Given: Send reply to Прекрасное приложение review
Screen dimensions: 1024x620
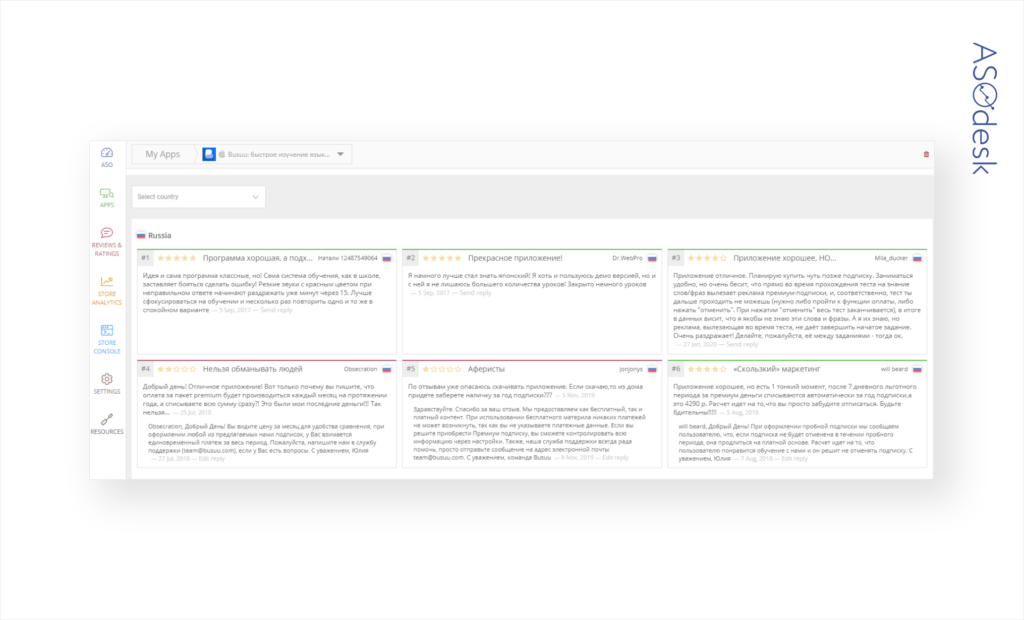Looking at the screenshot, I should (475, 293).
